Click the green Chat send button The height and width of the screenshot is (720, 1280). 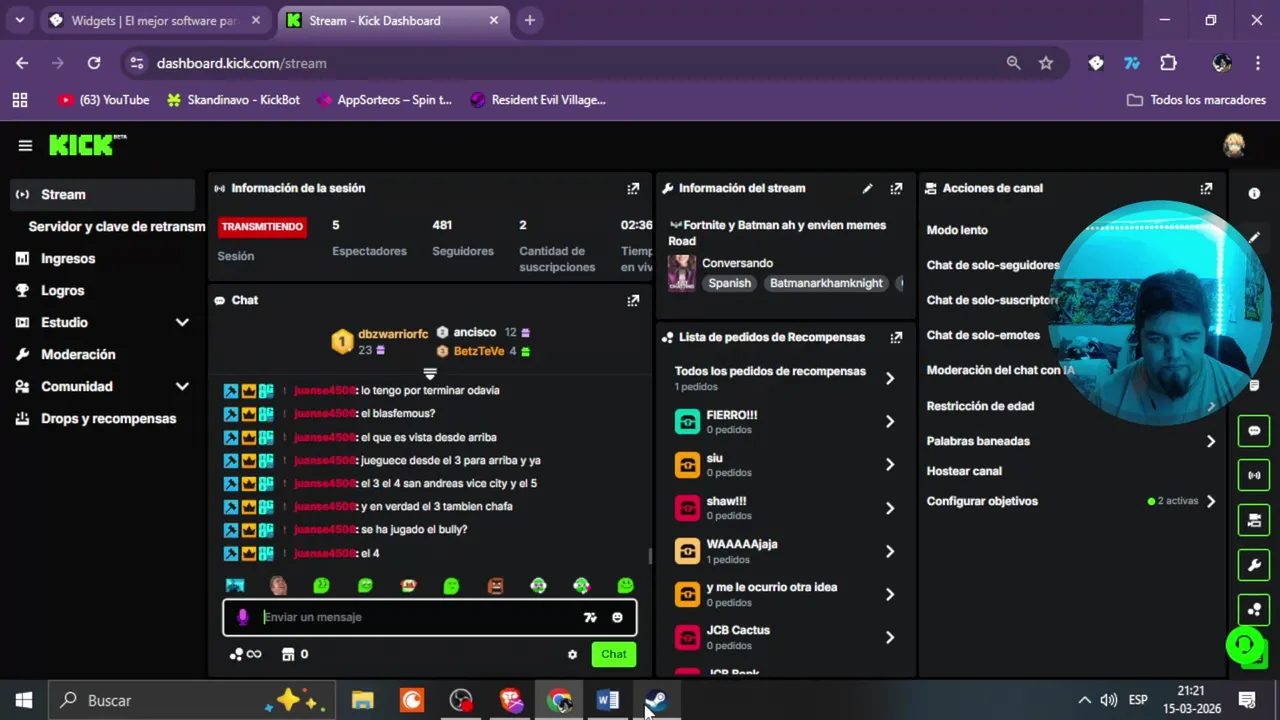pyautogui.click(x=614, y=654)
